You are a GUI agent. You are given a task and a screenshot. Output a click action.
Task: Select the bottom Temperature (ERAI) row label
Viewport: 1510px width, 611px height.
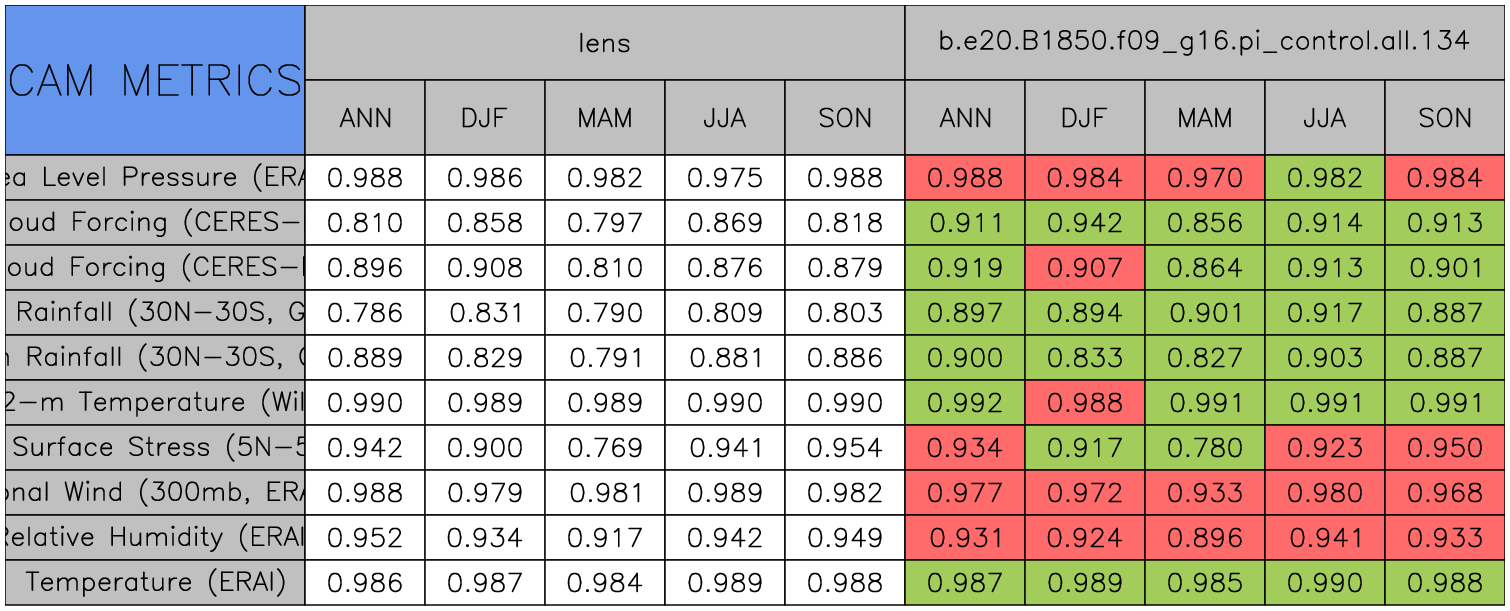pyautogui.click(x=155, y=583)
